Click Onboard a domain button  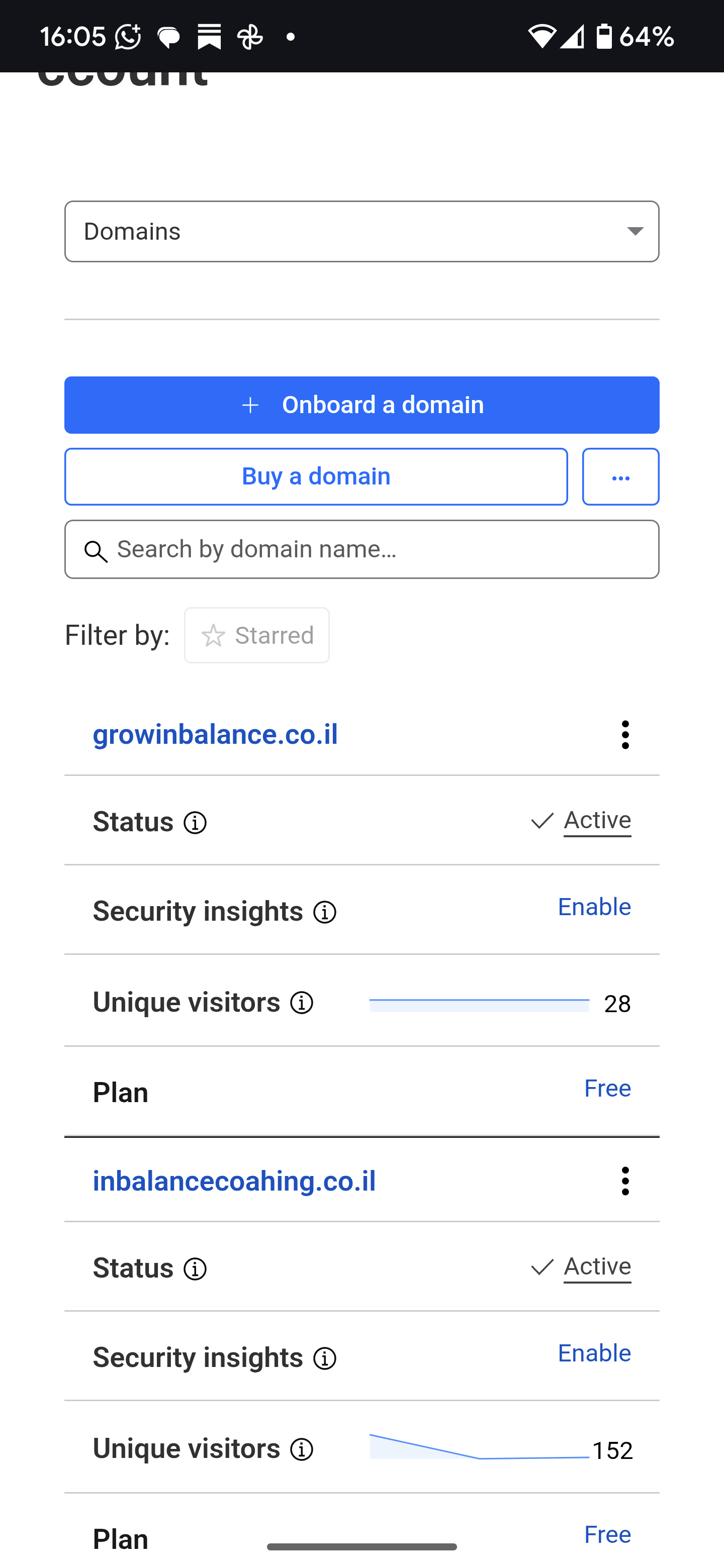click(361, 405)
